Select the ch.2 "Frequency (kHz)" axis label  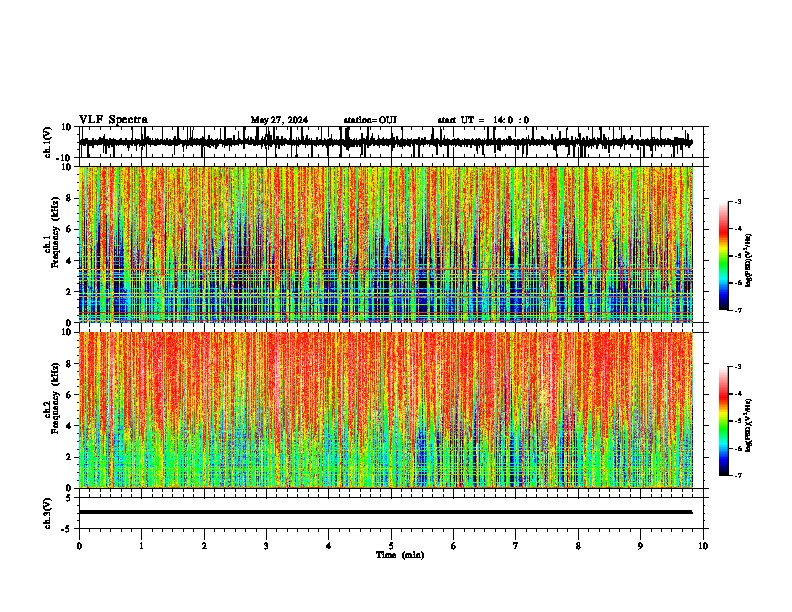56,398
